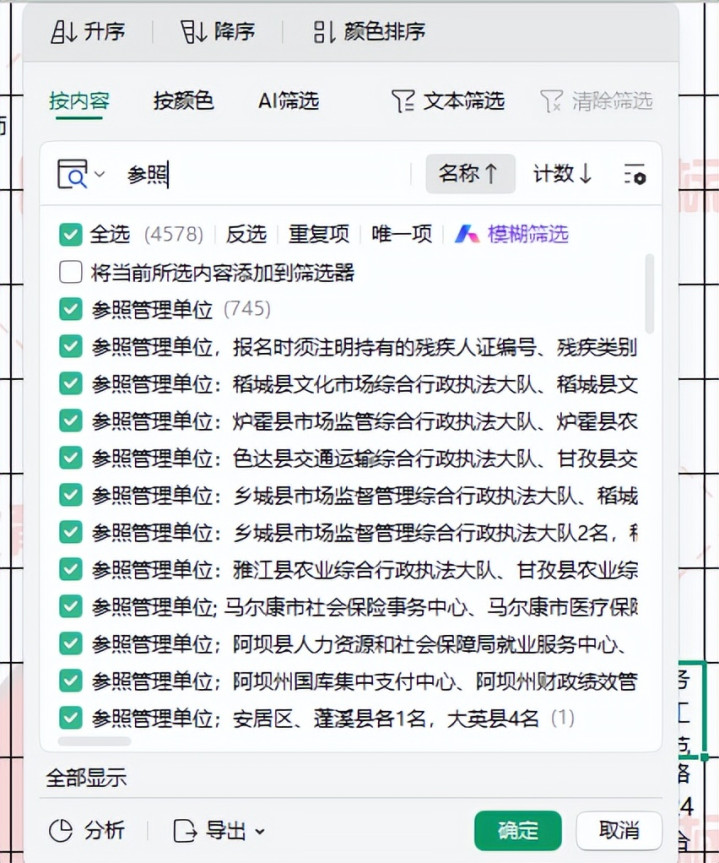Click the 取消 cancel button

pos(619,830)
